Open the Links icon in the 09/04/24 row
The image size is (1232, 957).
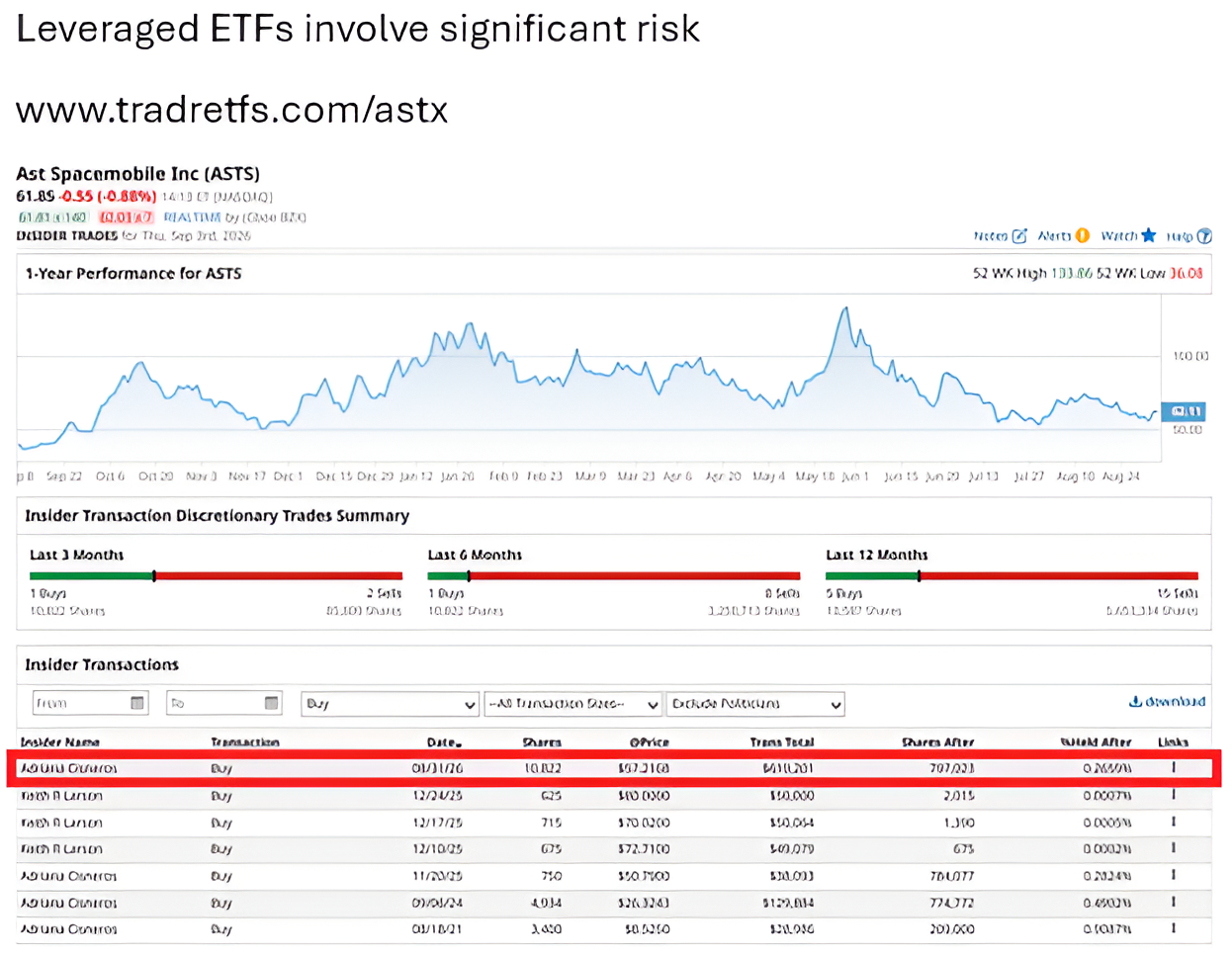1174,902
